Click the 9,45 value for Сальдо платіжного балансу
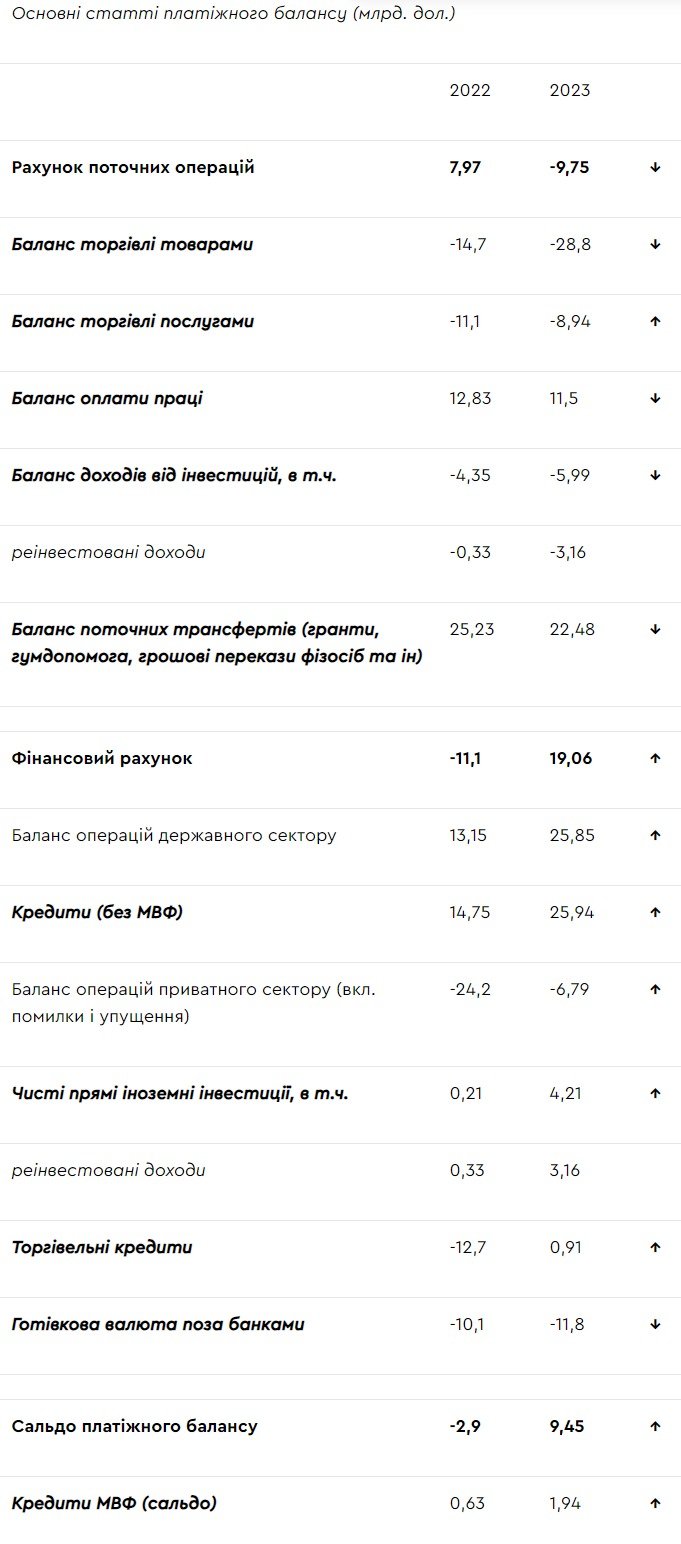Image resolution: width=681 pixels, height=1544 pixels. (567, 1427)
